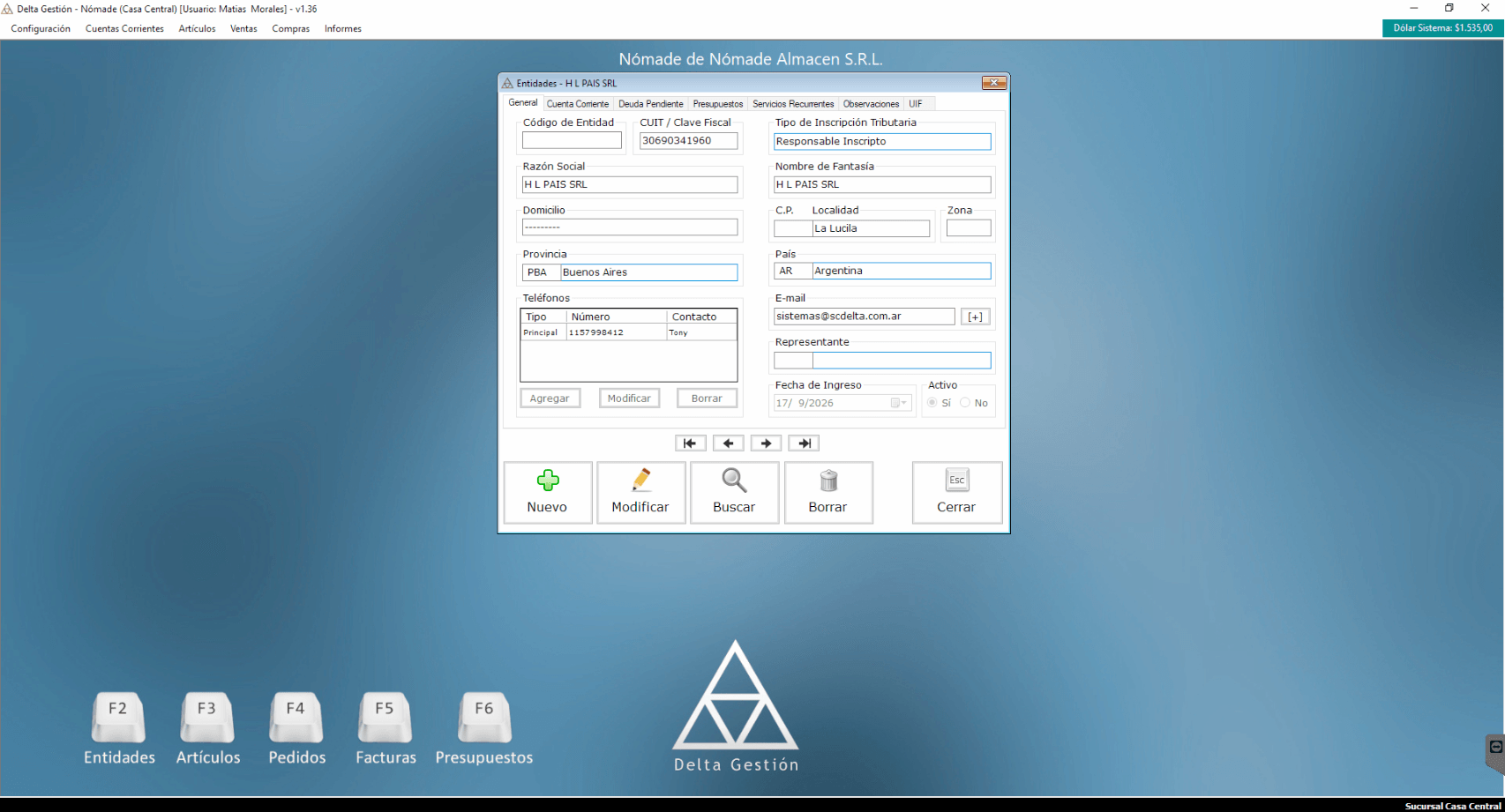
Task: Click the Provincia code field PBA
Action: (x=542, y=272)
